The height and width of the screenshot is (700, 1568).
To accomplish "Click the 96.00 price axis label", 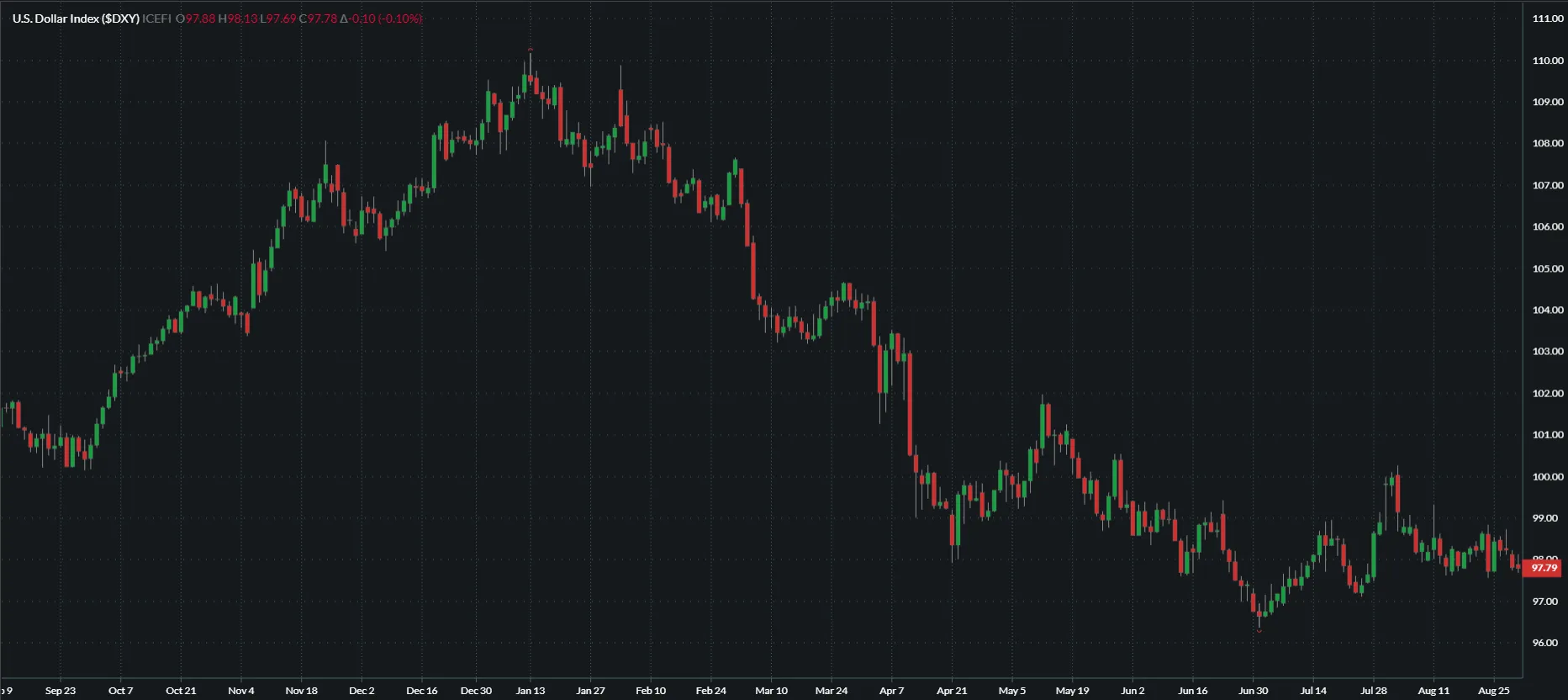I will (1547, 643).
